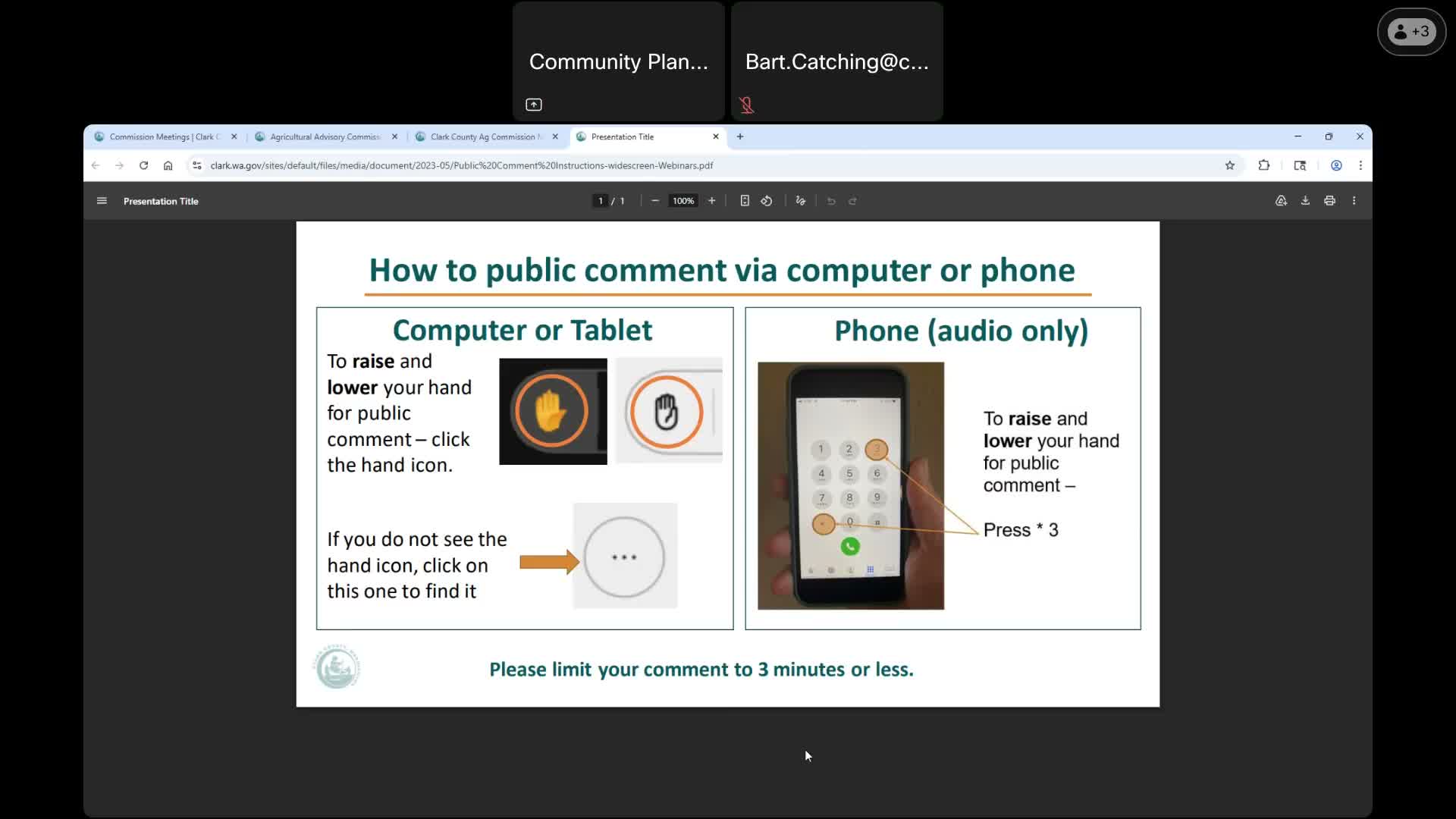The width and height of the screenshot is (1456, 819).
Task: Click the zoom percentage 100% field
Action: point(682,201)
